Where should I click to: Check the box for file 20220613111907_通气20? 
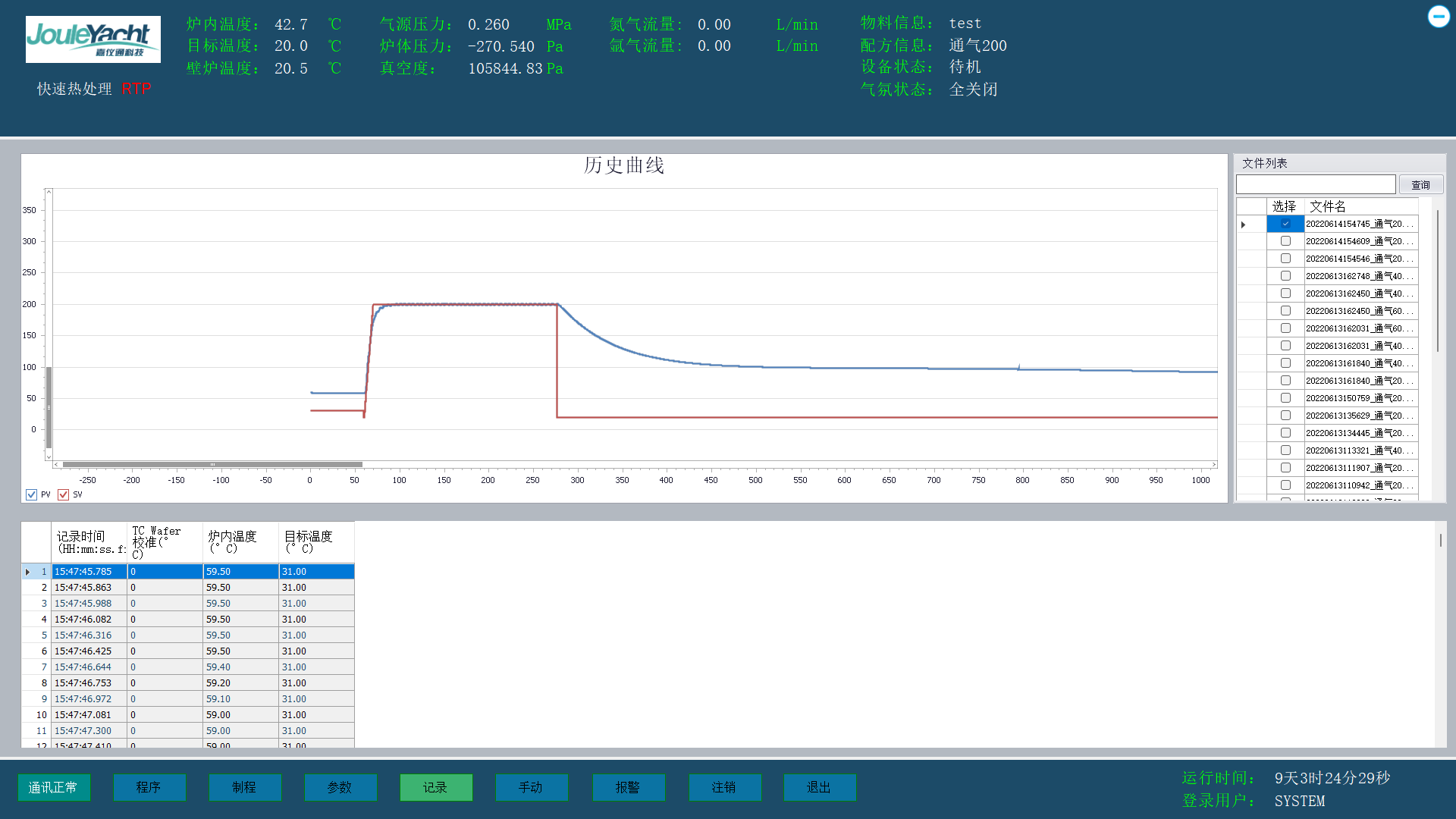1285,467
